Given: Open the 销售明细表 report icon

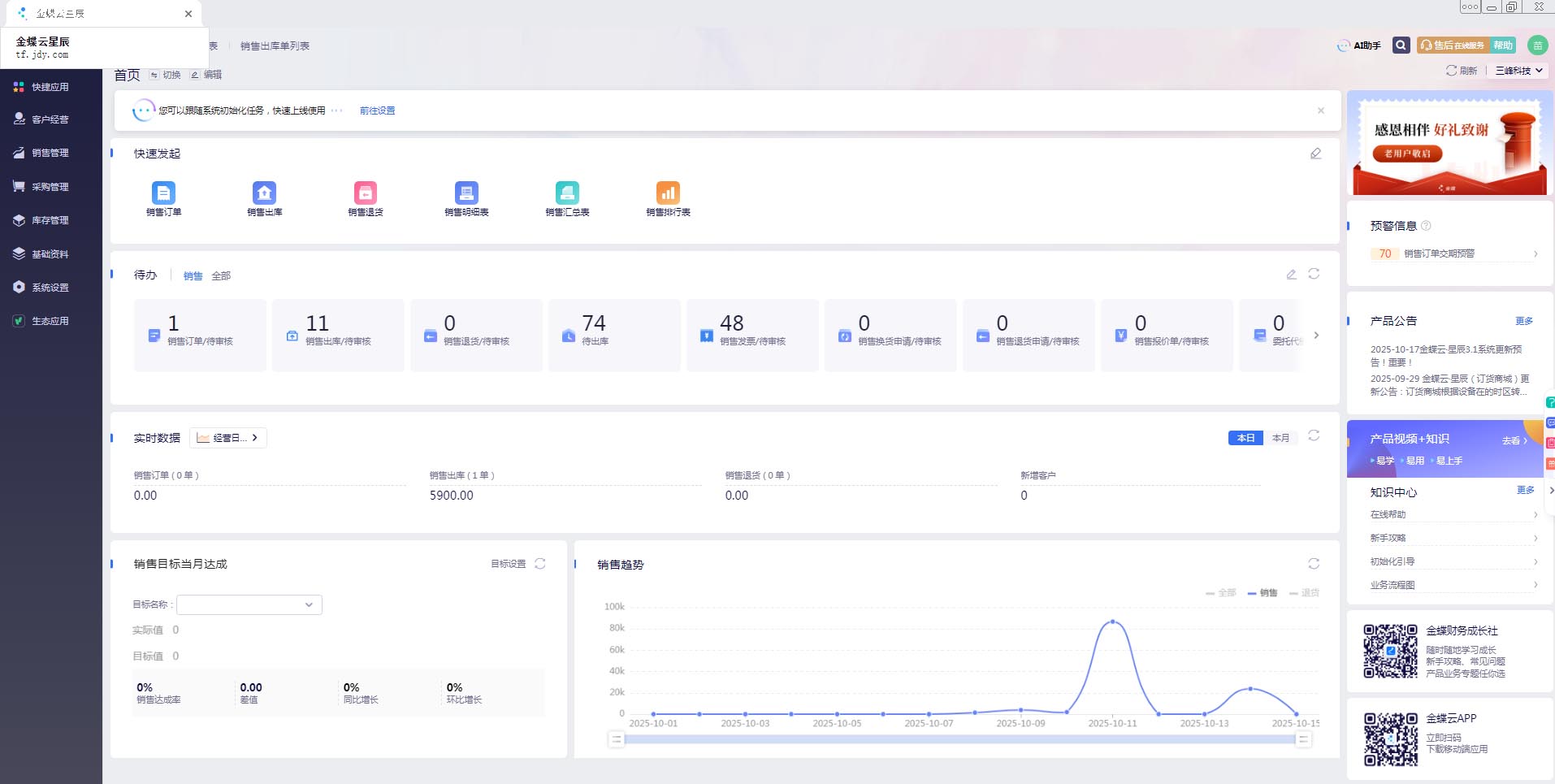Looking at the screenshot, I should [x=466, y=193].
